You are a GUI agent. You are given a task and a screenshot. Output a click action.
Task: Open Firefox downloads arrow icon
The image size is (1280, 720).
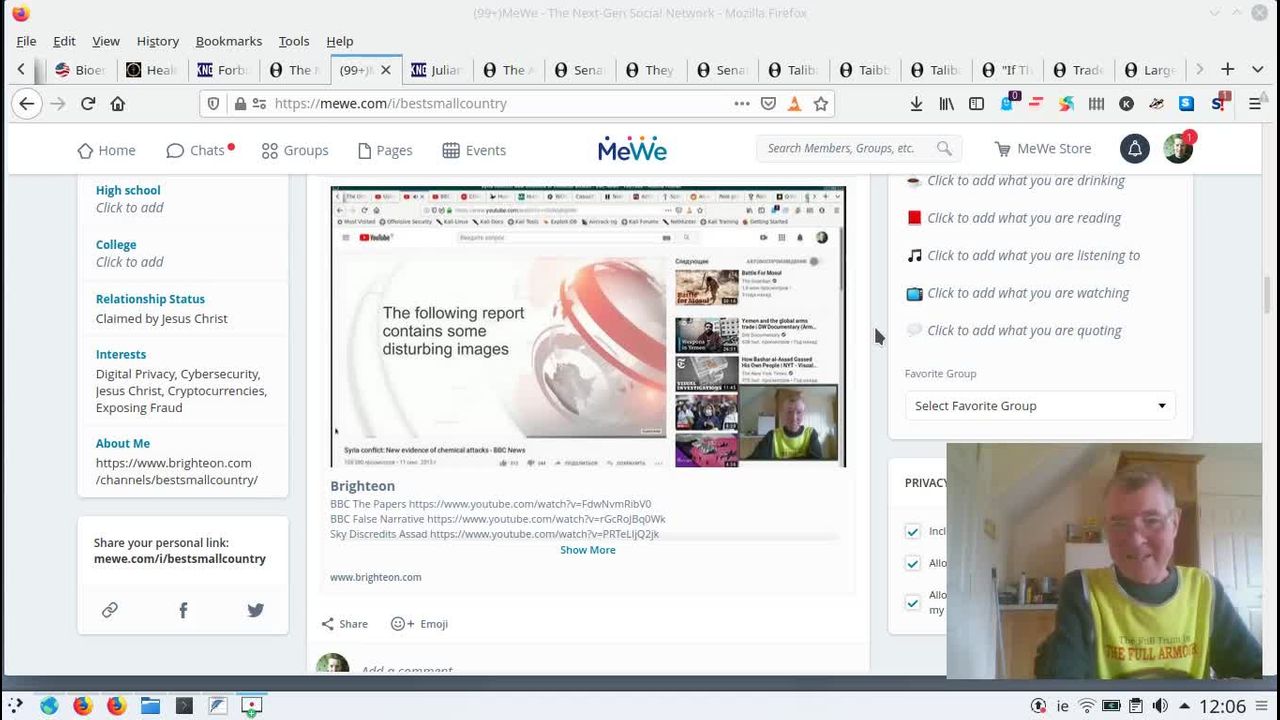point(916,104)
